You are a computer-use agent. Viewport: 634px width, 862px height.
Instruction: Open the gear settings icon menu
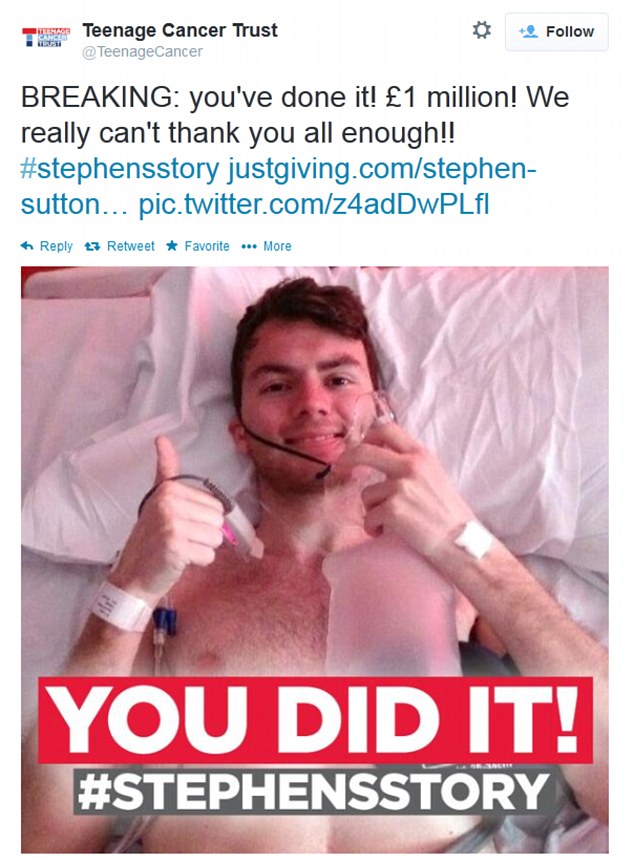[x=482, y=30]
